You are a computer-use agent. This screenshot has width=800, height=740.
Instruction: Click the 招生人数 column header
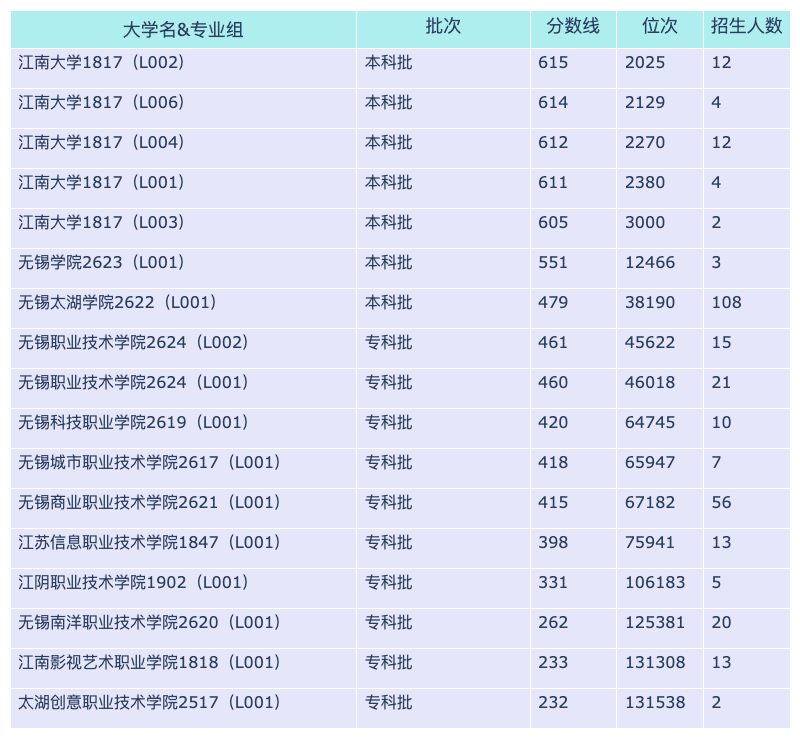point(746,30)
